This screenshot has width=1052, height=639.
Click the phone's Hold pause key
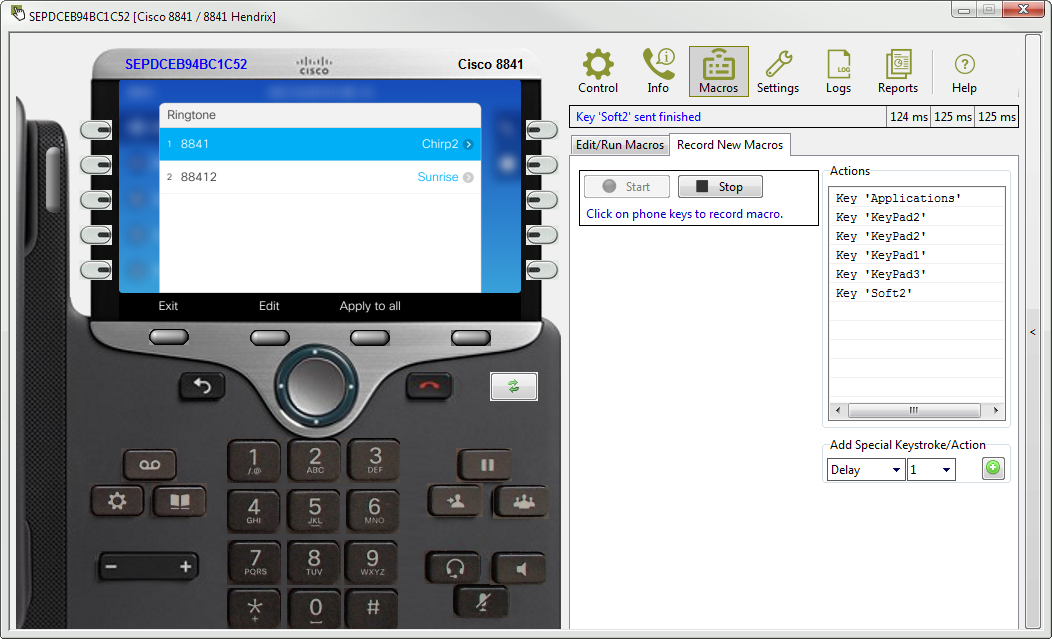click(486, 464)
